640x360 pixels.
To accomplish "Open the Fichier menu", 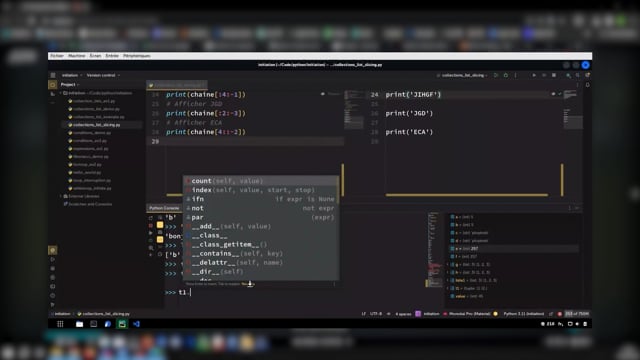I will click(57, 56).
